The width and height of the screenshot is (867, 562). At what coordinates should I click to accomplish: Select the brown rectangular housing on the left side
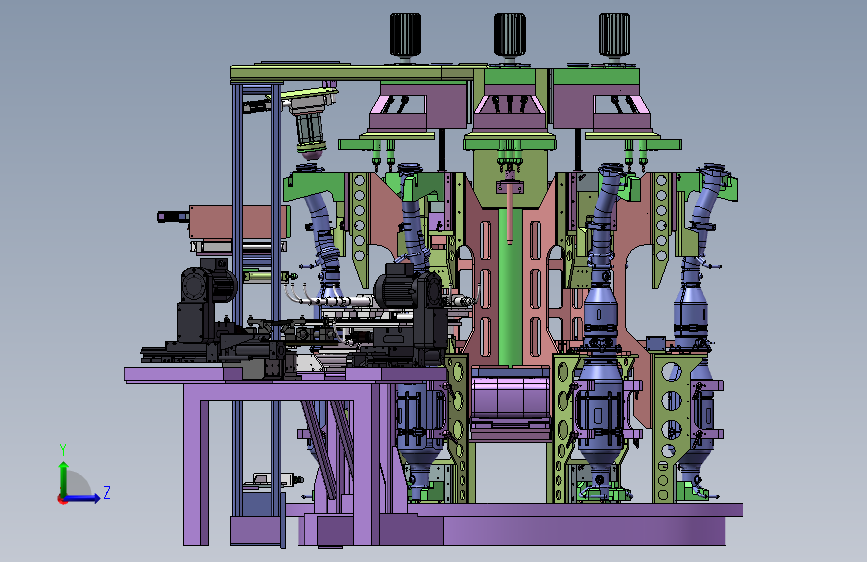[x=239, y=222]
